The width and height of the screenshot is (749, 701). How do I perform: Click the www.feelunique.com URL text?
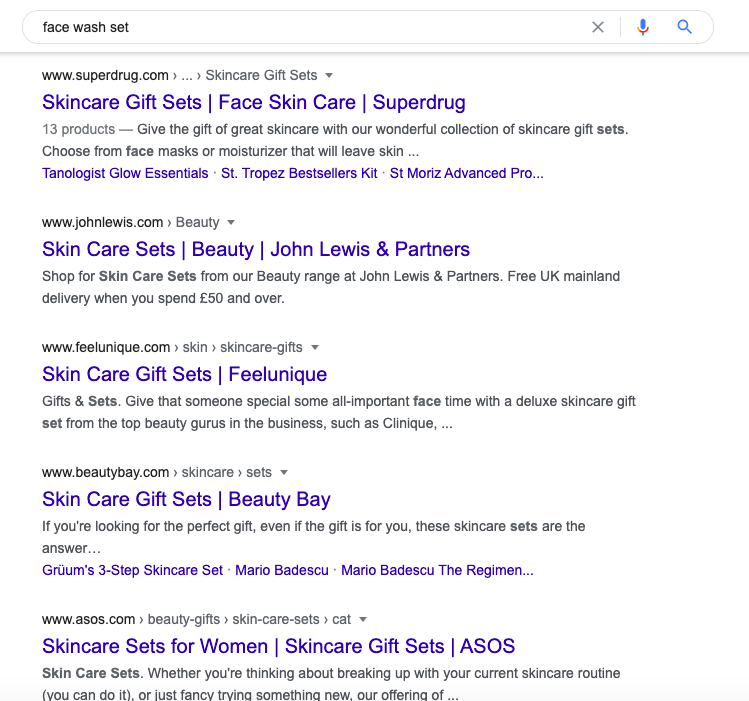(x=106, y=348)
